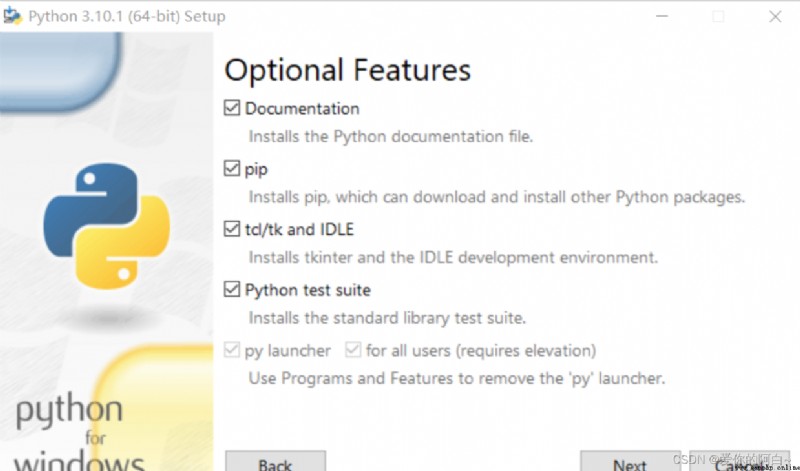Click the Python installer icon in title bar
This screenshot has height=471, width=800.
pyautogui.click(x=12, y=16)
